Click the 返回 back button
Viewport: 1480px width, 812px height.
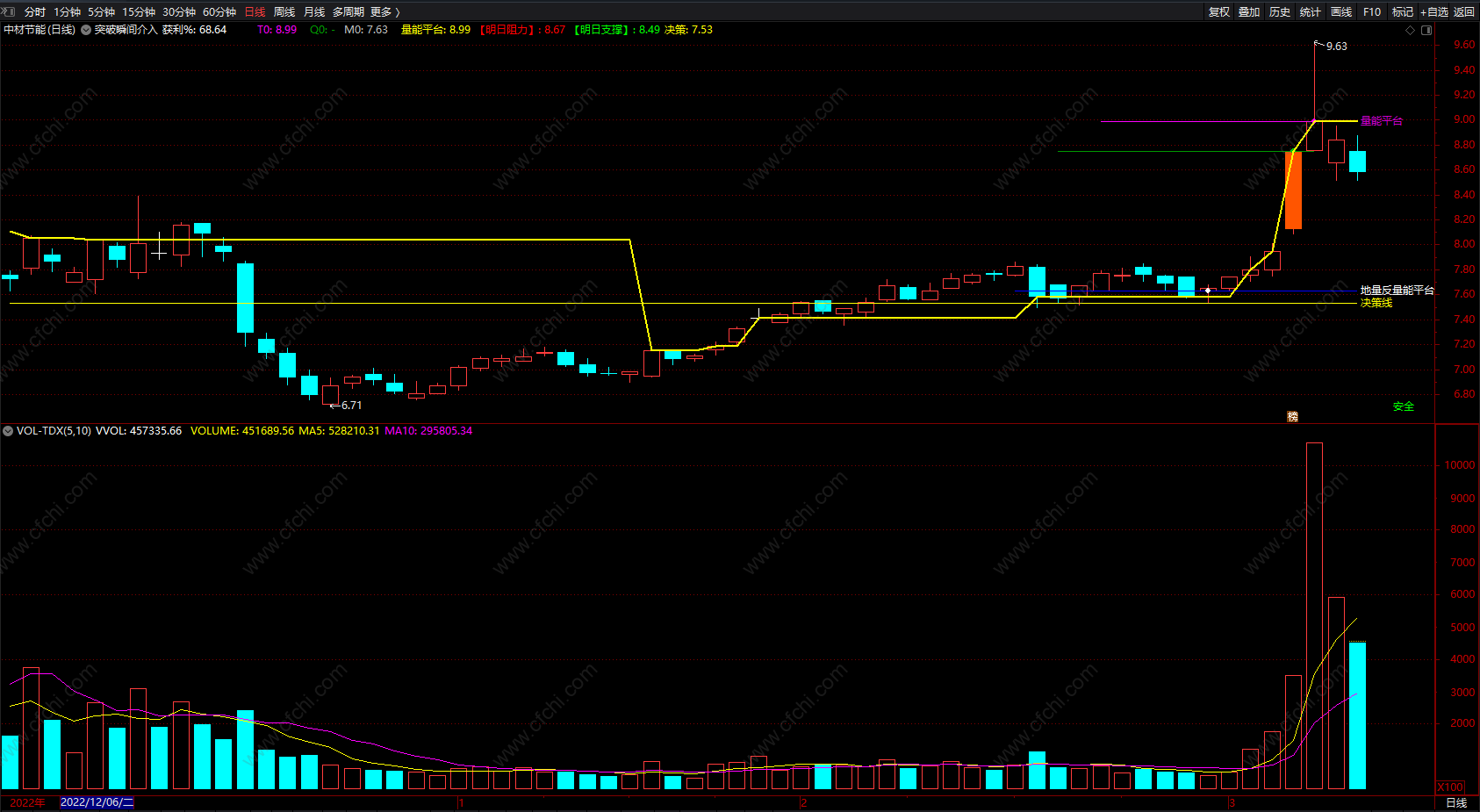pyautogui.click(x=1464, y=11)
